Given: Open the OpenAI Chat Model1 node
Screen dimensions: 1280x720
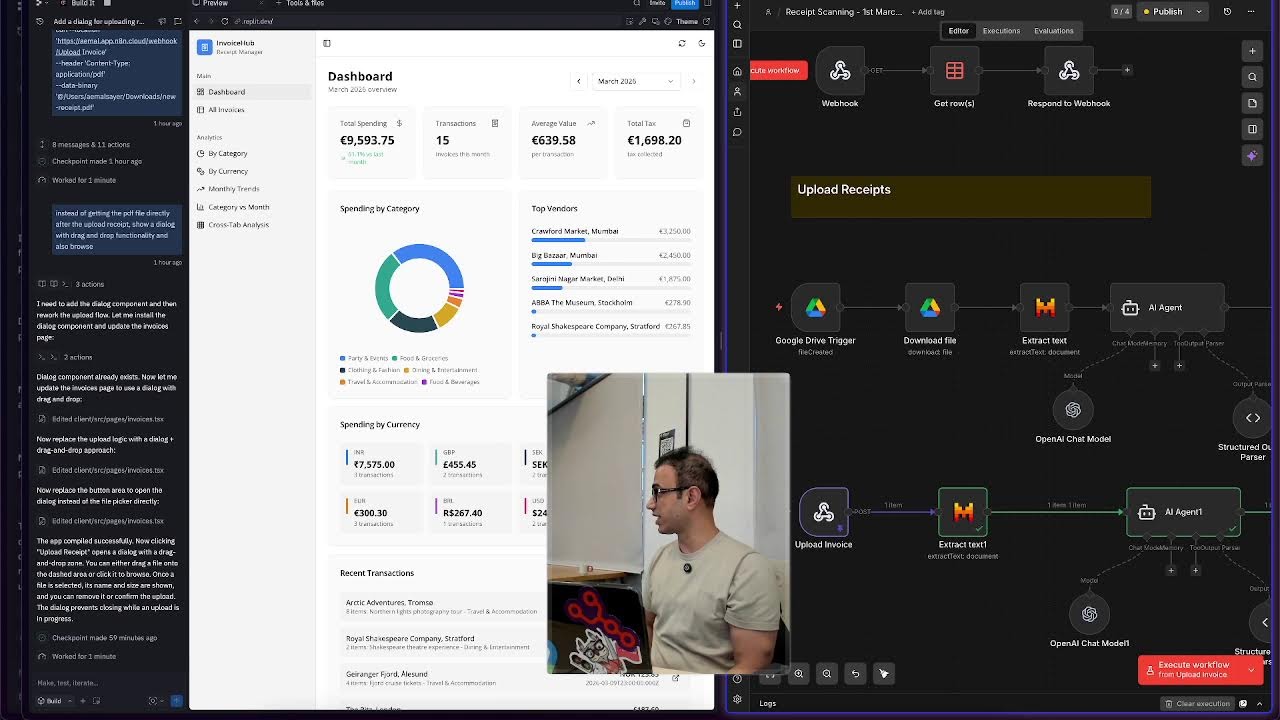Looking at the screenshot, I should tap(1089, 614).
